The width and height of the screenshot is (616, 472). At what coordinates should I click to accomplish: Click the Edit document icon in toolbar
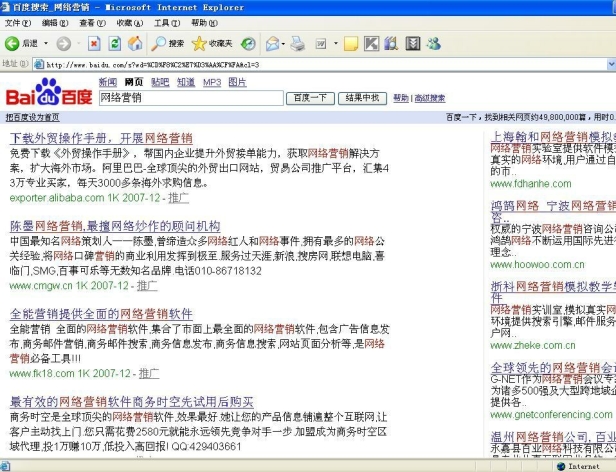tap(321, 44)
